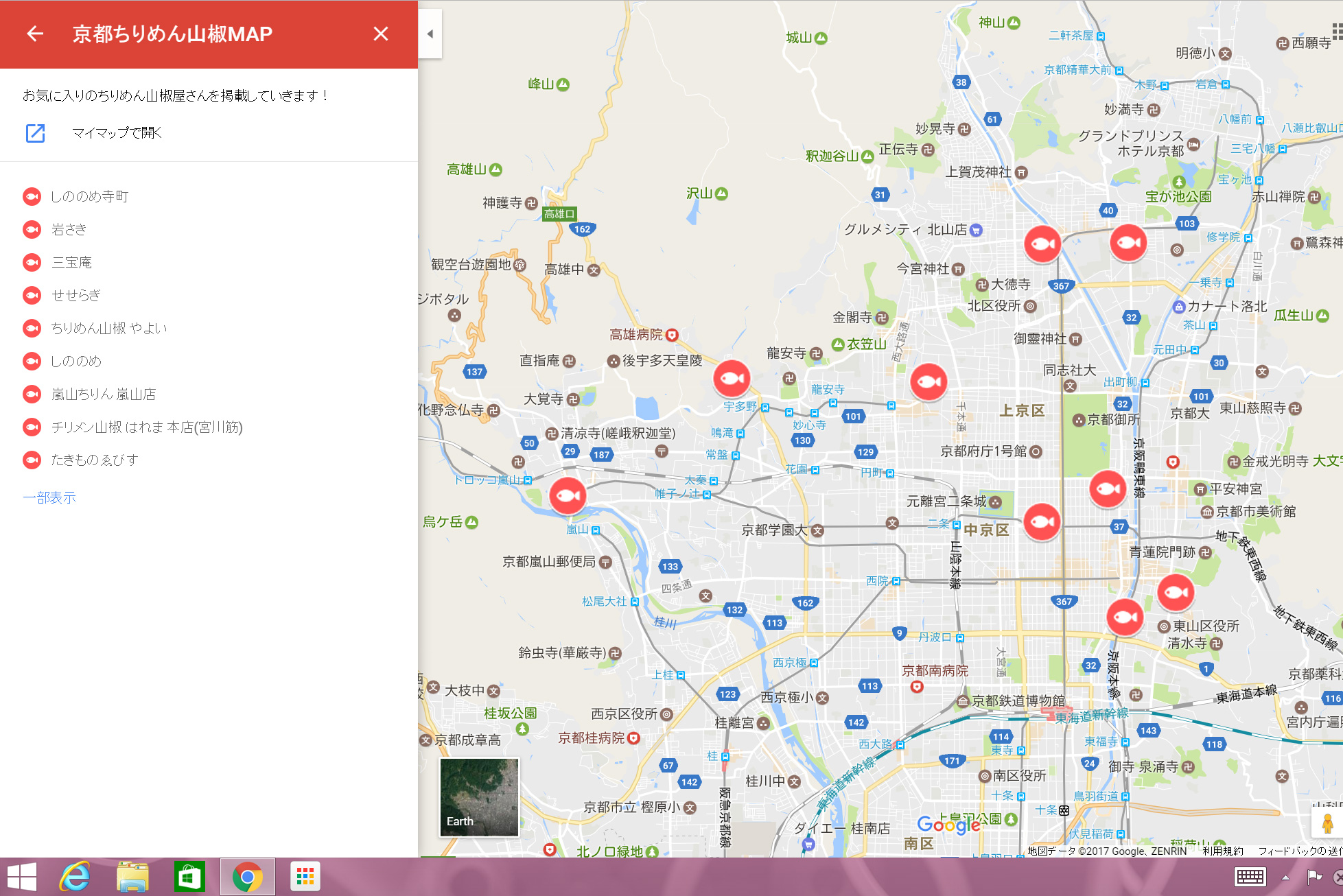Collapse the side panel with arrow tab

point(430,34)
